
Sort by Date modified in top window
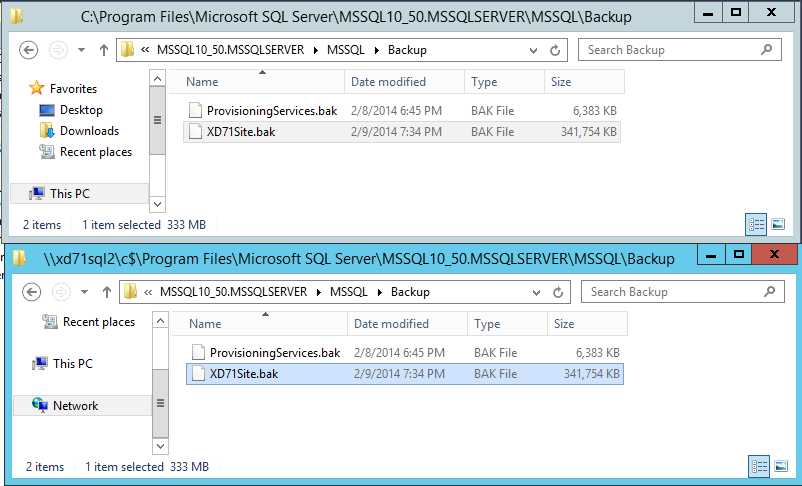point(389,82)
